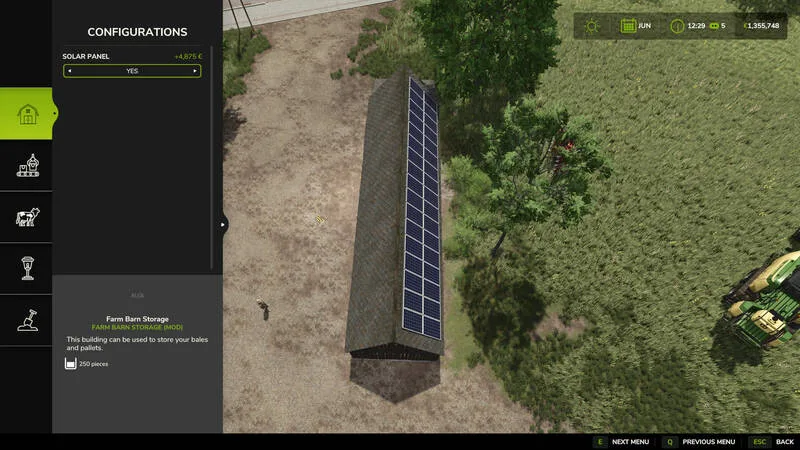Toggle Solar Panel option with left arrow
The image size is (800, 450).
tap(70, 71)
